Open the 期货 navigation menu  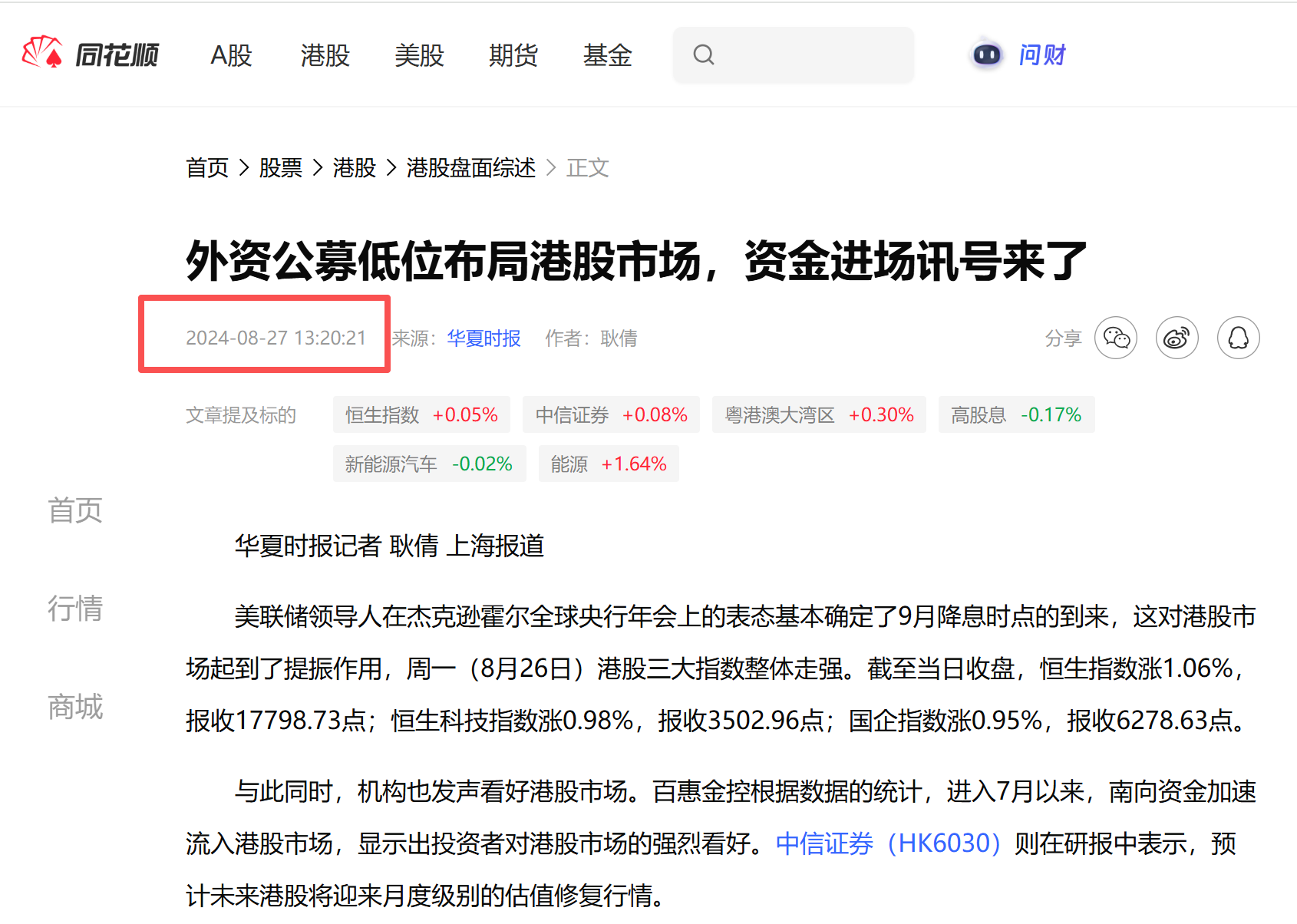[x=513, y=55]
